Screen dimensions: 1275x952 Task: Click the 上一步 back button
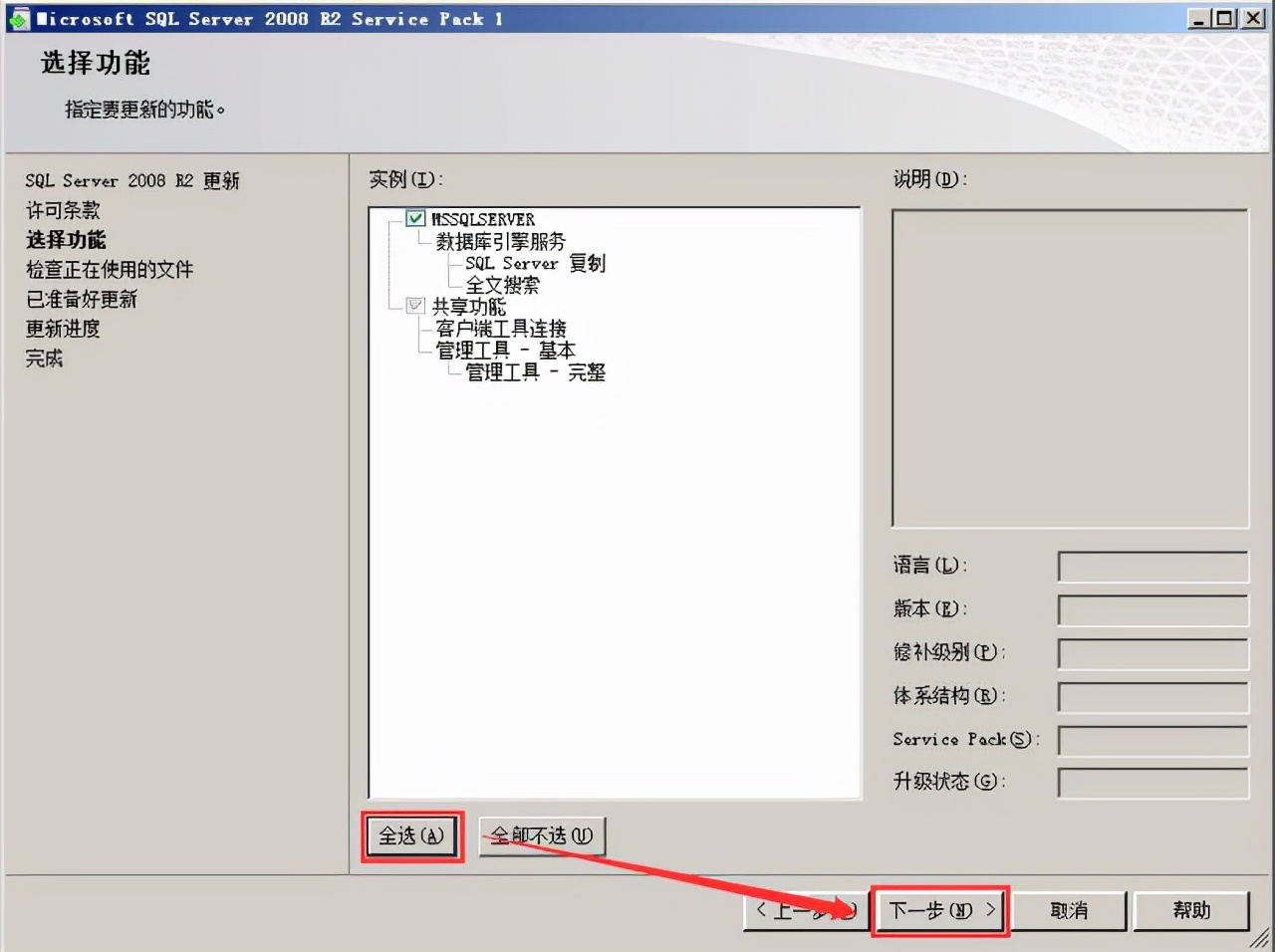[x=805, y=910]
